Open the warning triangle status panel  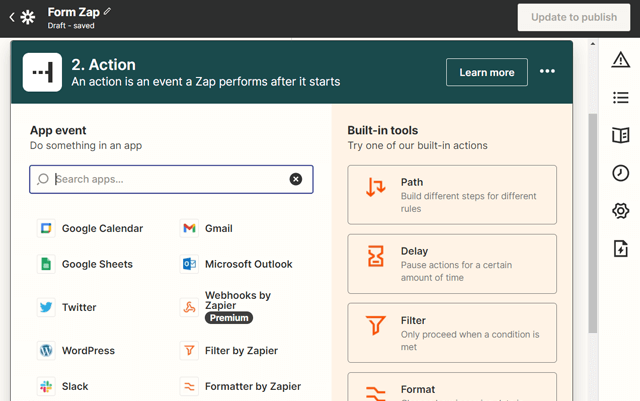pos(620,60)
